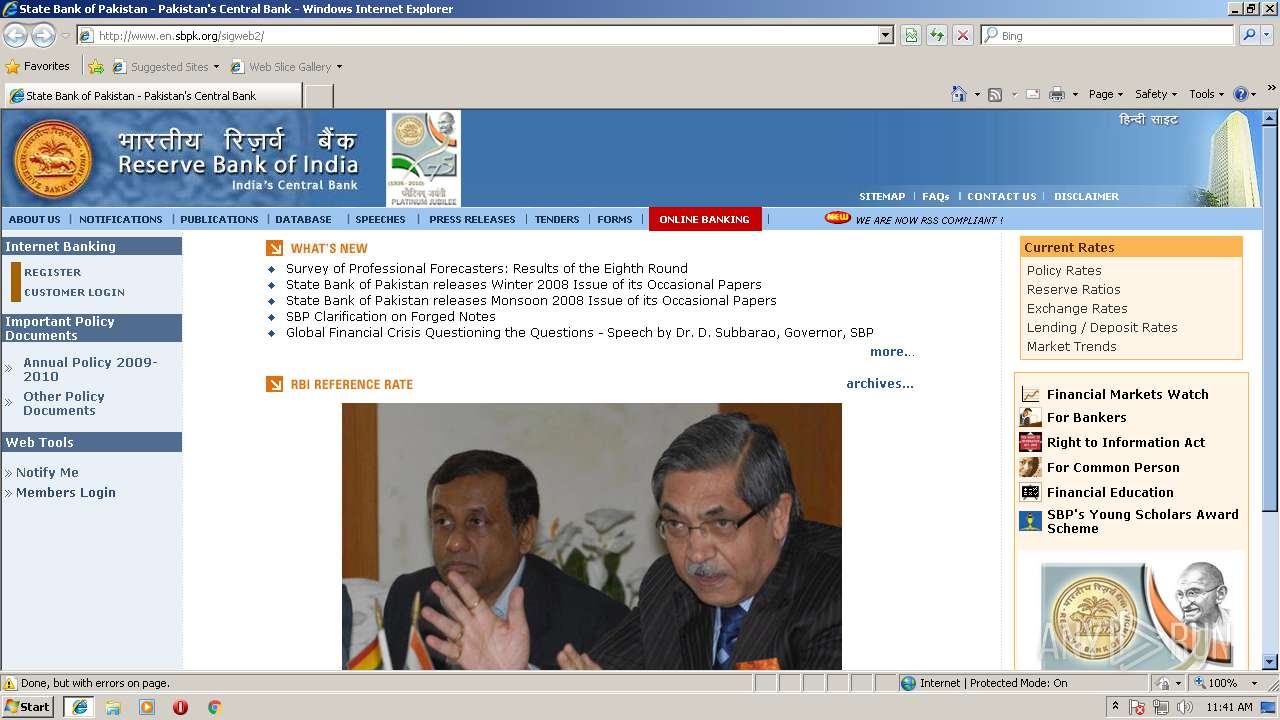Image resolution: width=1280 pixels, height=720 pixels.
Task: Click the more... link under What's New
Action: coord(892,352)
